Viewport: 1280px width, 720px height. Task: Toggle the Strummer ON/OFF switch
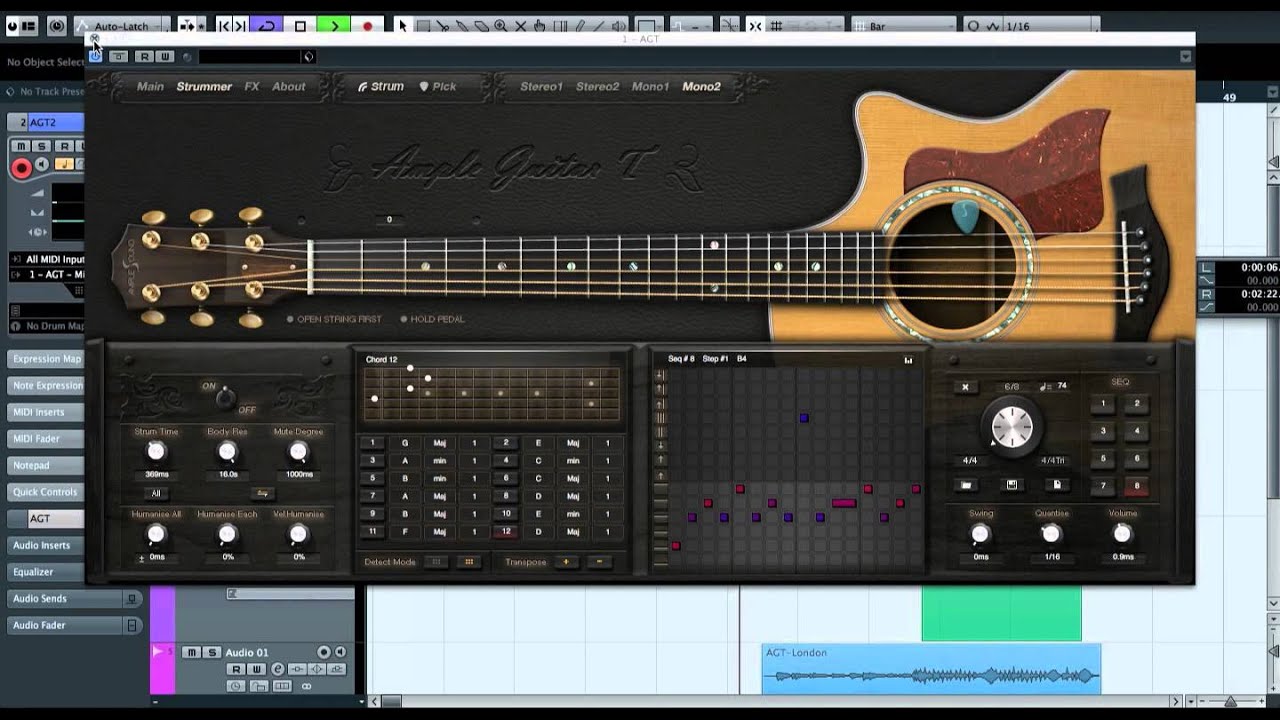coord(225,397)
